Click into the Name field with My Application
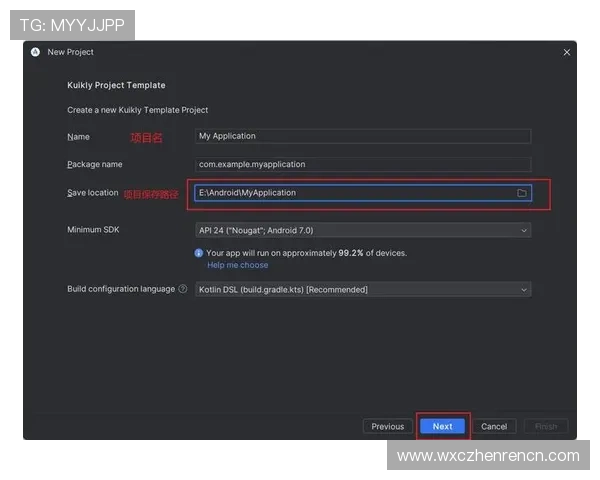 click(362, 136)
